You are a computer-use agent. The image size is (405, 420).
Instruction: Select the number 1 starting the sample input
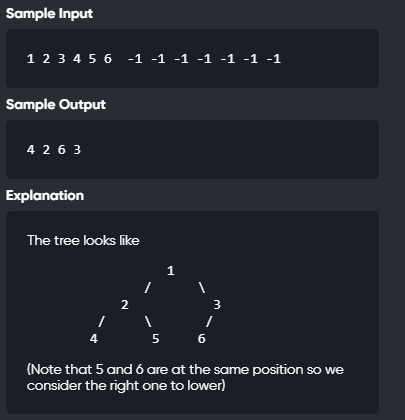pos(31,59)
